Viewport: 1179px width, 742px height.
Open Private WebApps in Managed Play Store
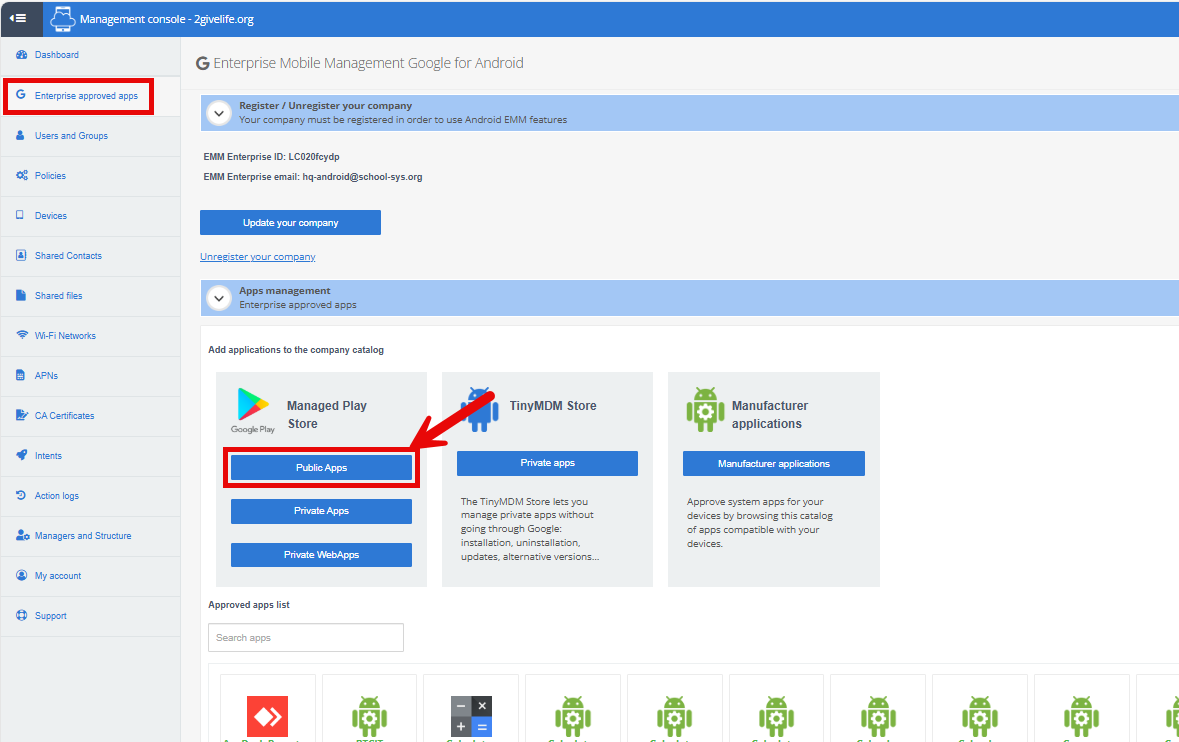coord(321,555)
